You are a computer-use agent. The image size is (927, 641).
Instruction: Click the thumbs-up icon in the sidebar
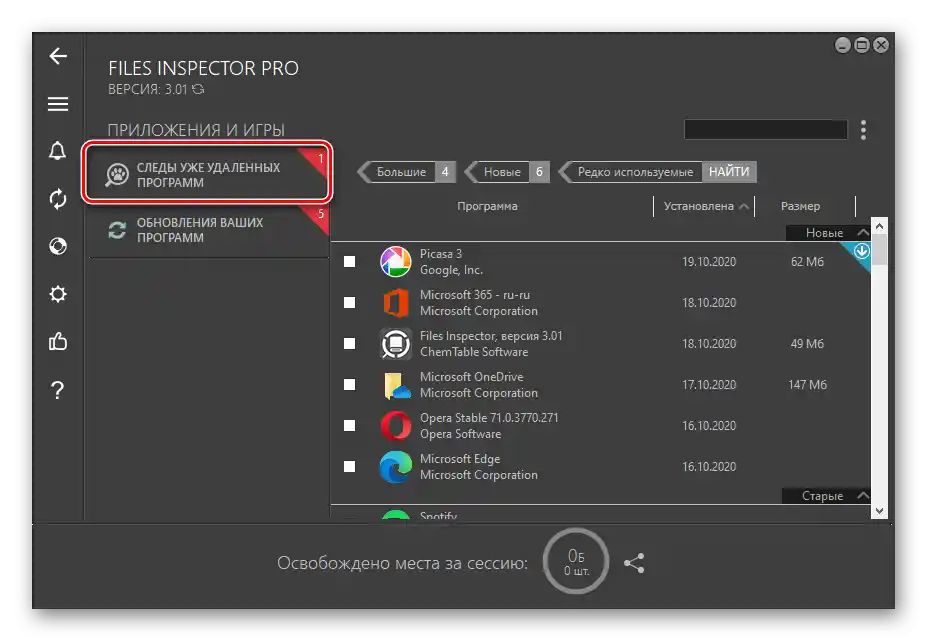coord(58,341)
